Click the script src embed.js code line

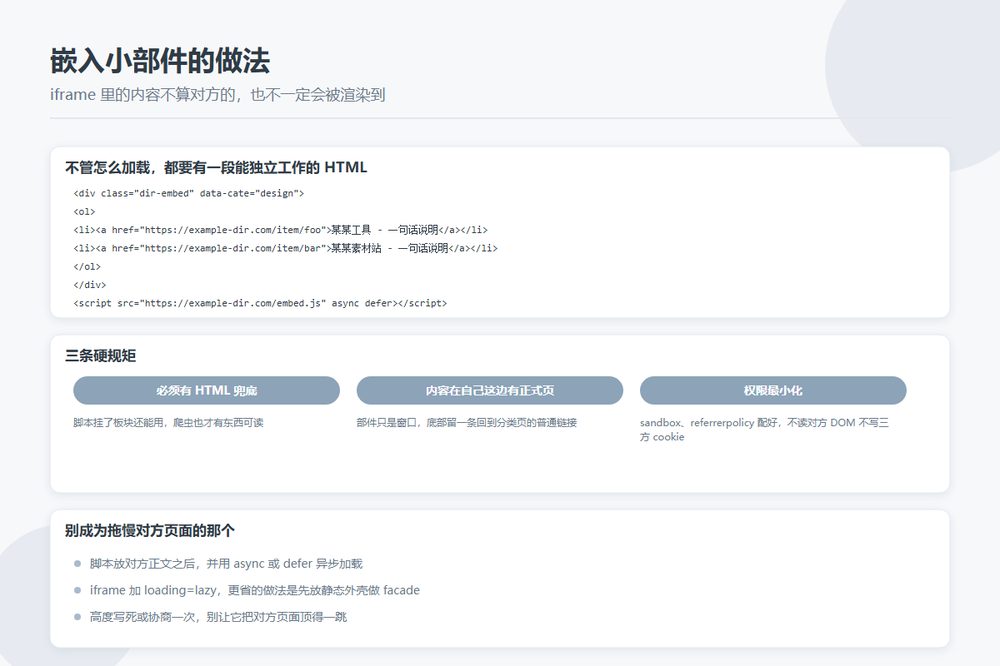260,303
